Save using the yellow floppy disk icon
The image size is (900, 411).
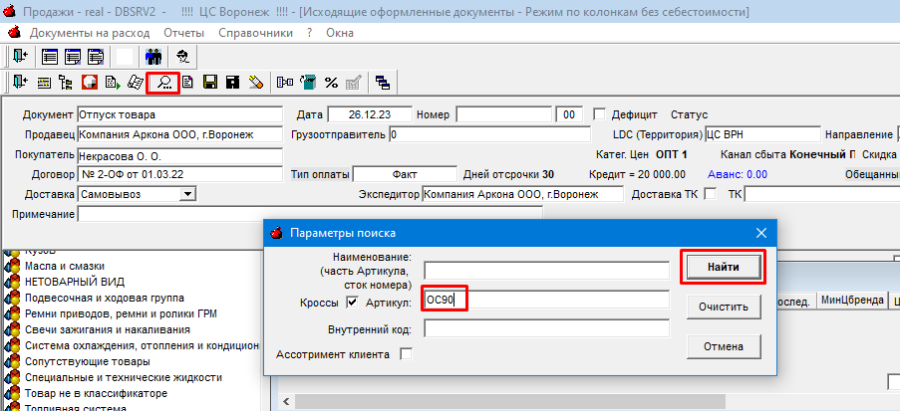pos(210,83)
